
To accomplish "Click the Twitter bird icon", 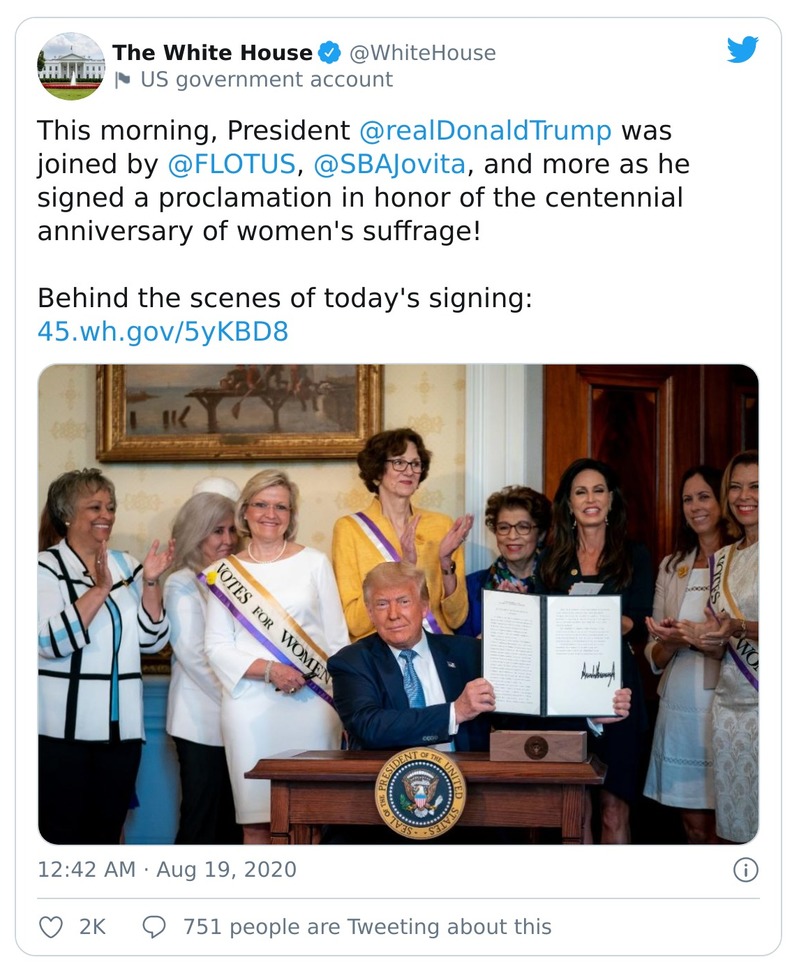I will (x=742, y=48).
